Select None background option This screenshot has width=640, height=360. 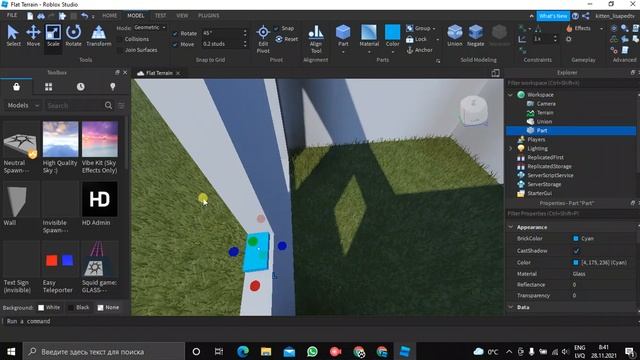click(100, 307)
